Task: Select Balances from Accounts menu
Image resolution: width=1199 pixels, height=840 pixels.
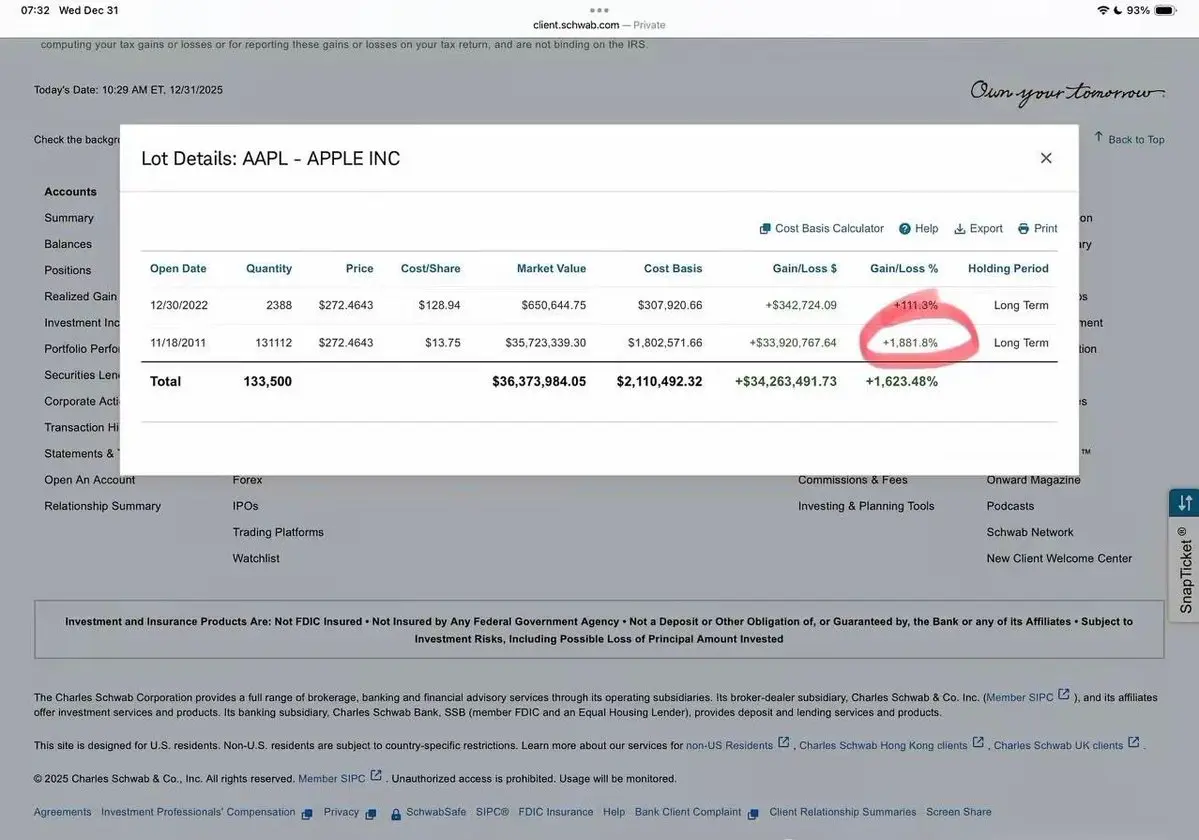Action: (68, 244)
